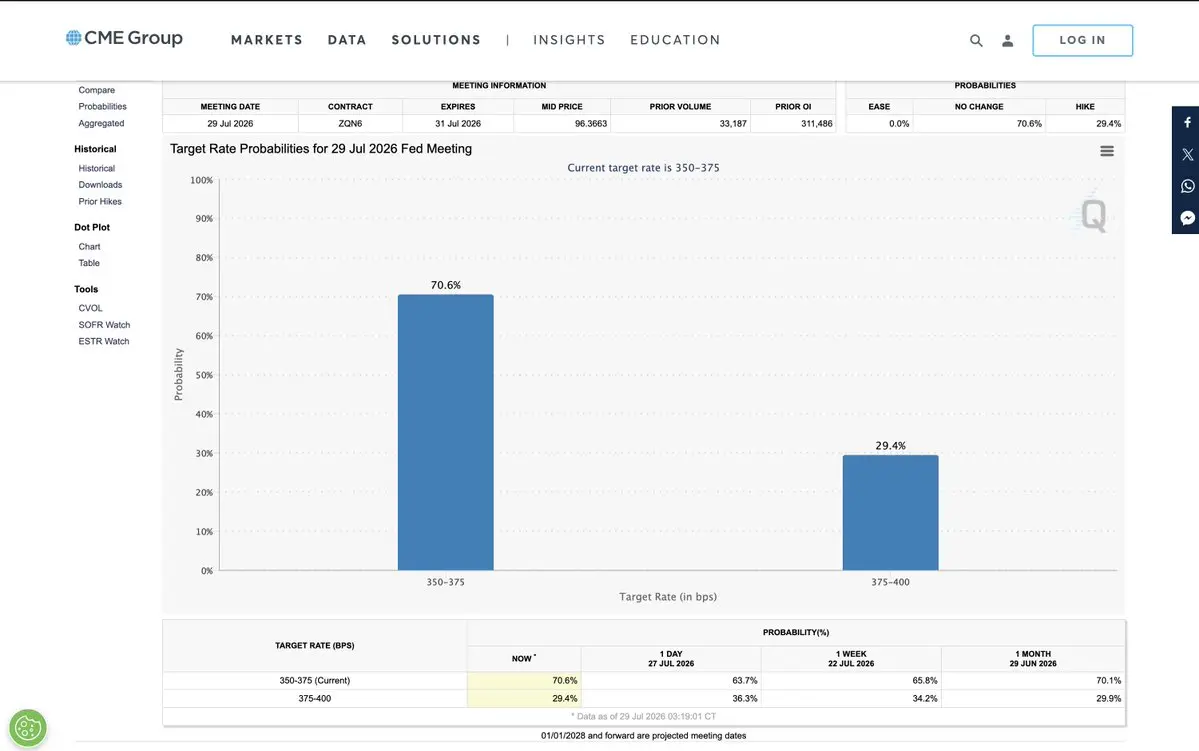Expand the Solutions navigation menu
Image resolution: width=1199 pixels, height=751 pixels.
coord(436,40)
